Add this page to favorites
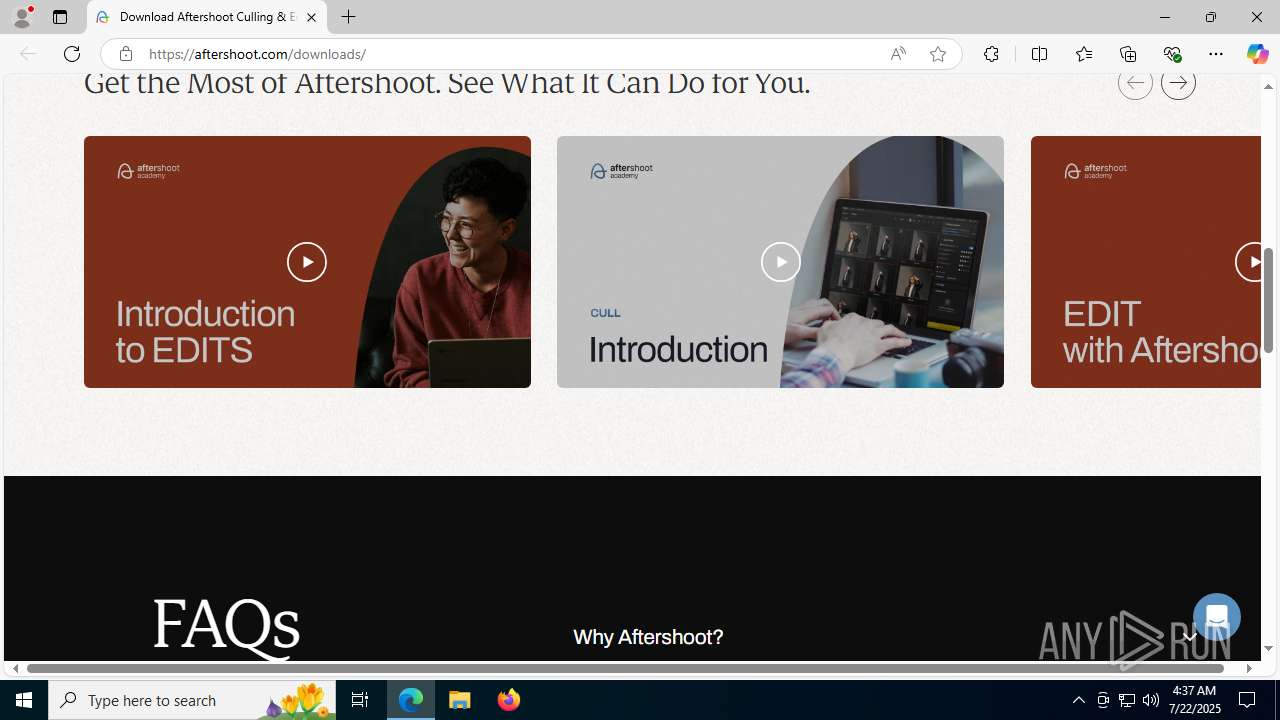This screenshot has height=720, width=1280. pyautogui.click(x=938, y=54)
